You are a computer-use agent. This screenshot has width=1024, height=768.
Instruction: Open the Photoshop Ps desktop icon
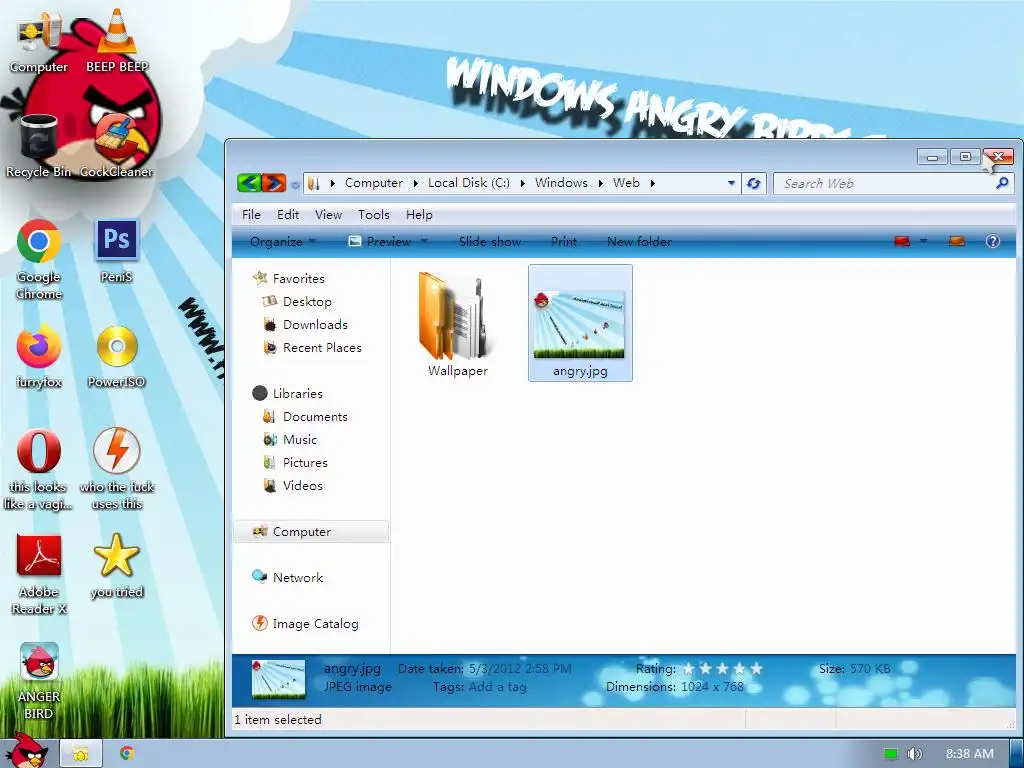coord(117,251)
